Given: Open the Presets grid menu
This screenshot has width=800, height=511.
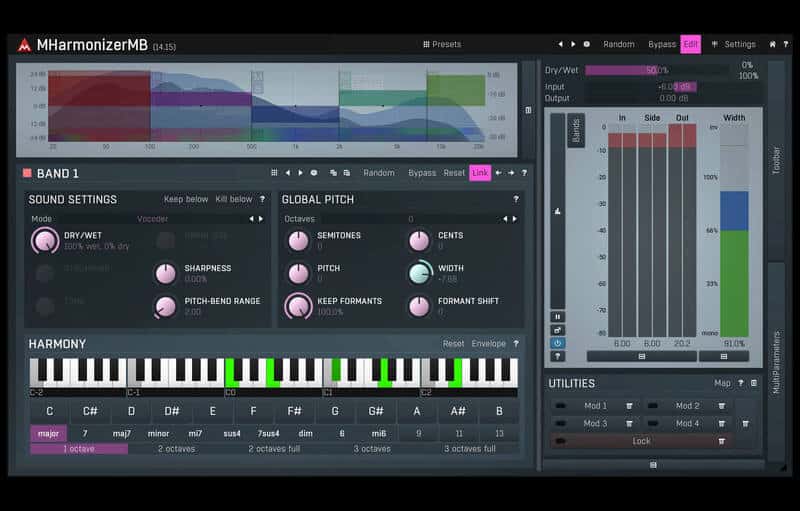Looking at the screenshot, I should pos(442,44).
